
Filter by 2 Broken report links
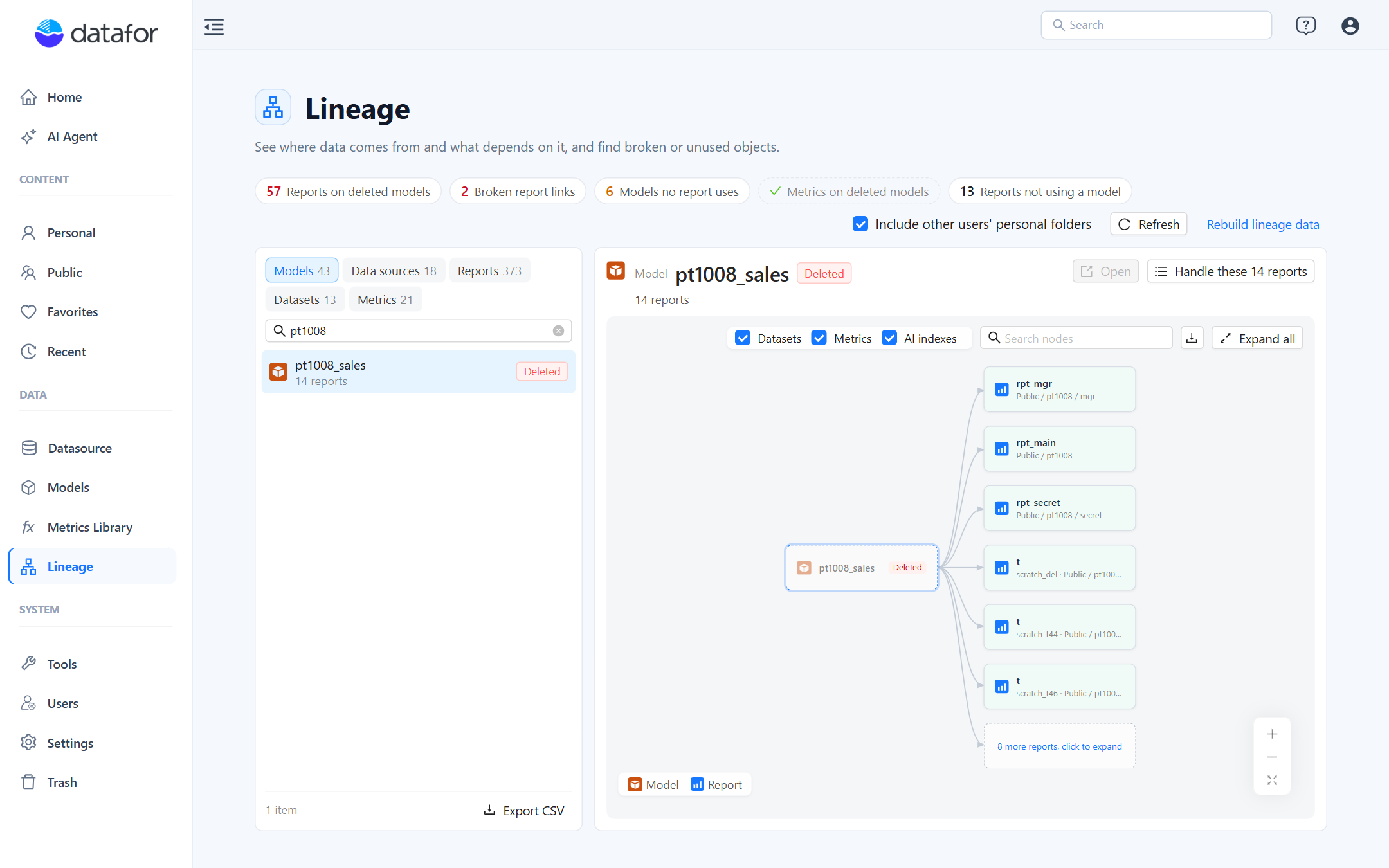click(518, 192)
